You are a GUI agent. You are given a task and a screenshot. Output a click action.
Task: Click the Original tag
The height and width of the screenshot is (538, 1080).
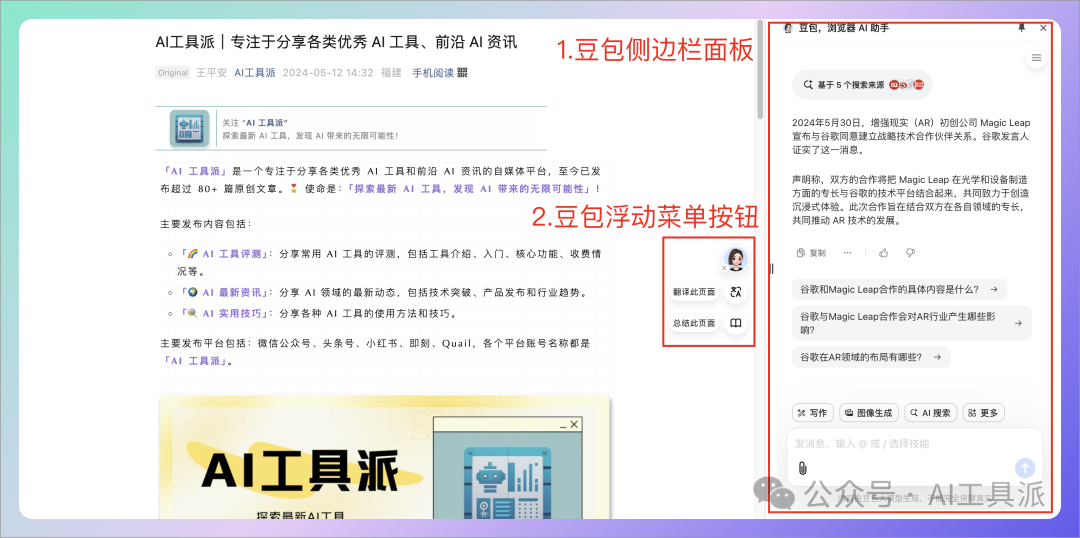click(173, 72)
